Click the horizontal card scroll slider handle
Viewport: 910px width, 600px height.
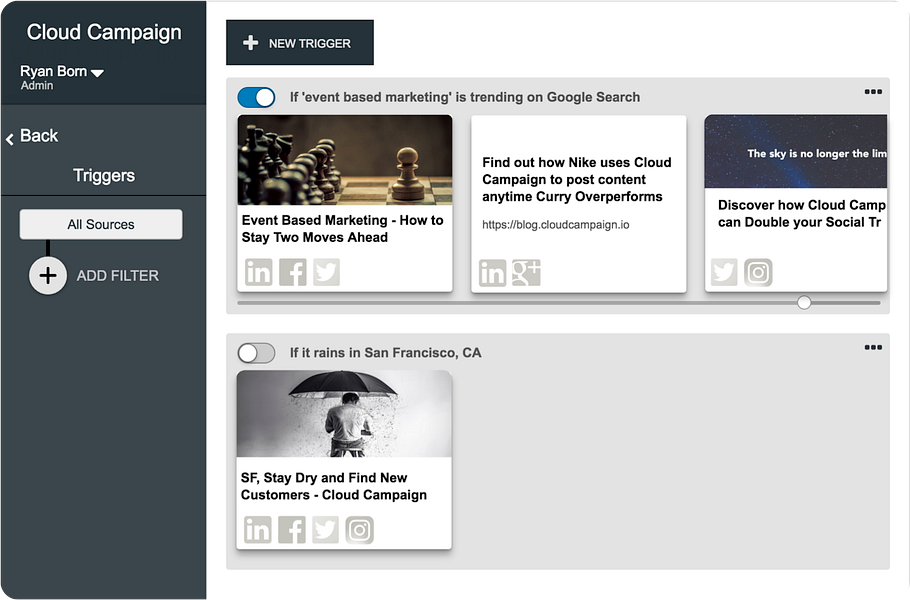pos(804,302)
